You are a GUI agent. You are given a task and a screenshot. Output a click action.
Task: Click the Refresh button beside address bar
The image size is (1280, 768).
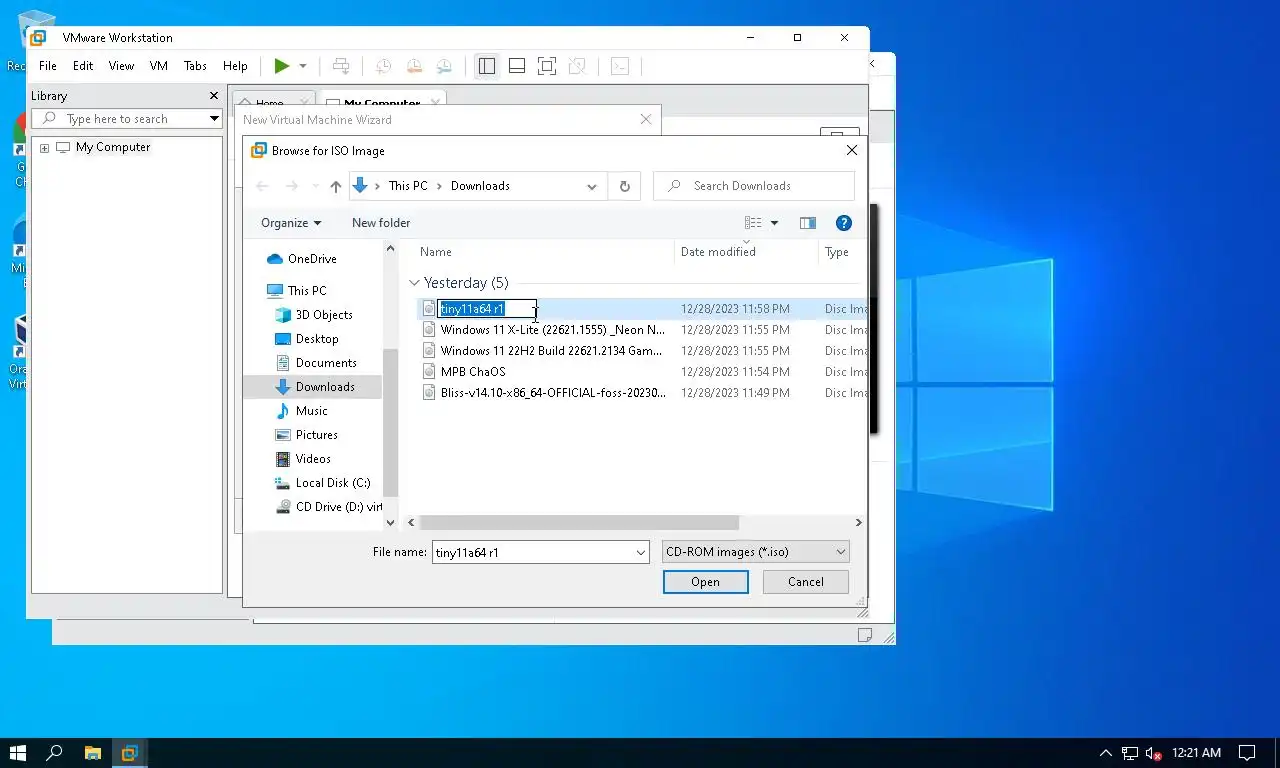[x=625, y=186]
